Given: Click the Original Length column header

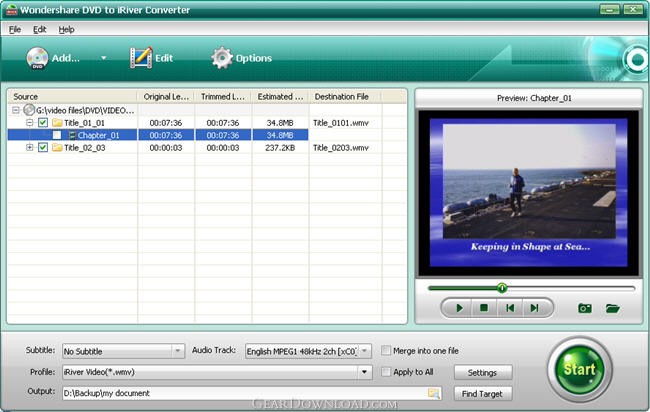Looking at the screenshot, I should tap(166, 97).
